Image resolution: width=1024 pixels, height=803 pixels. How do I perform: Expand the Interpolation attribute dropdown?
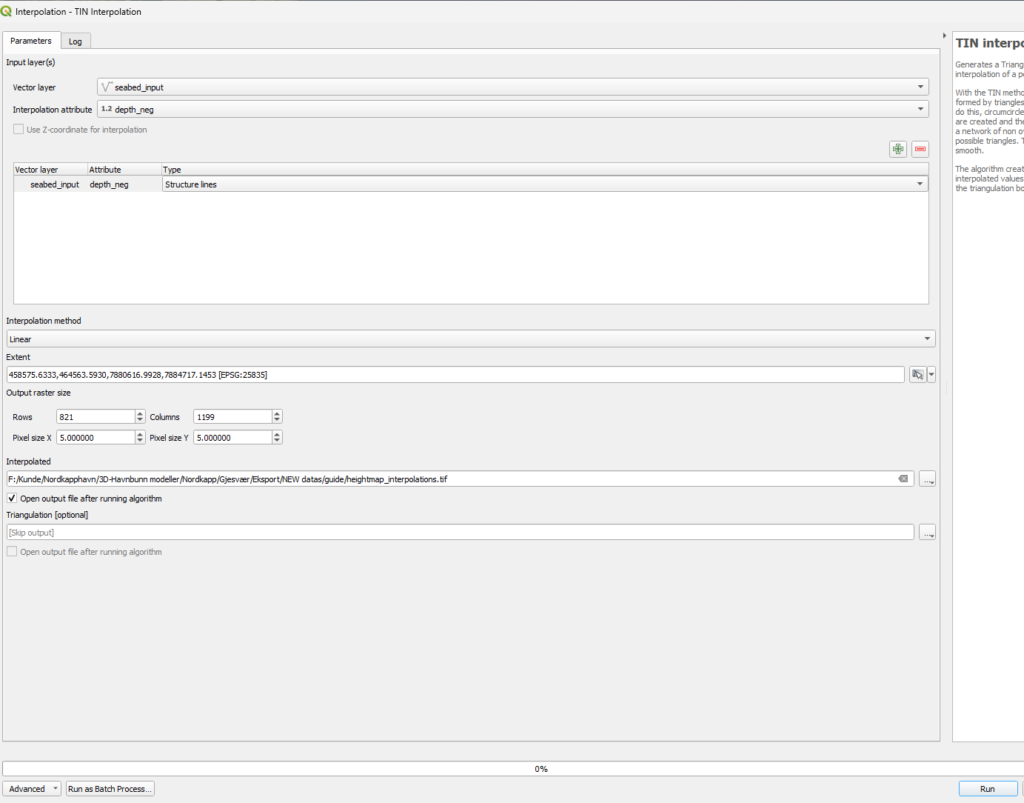pyautogui.click(x=512, y=109)
